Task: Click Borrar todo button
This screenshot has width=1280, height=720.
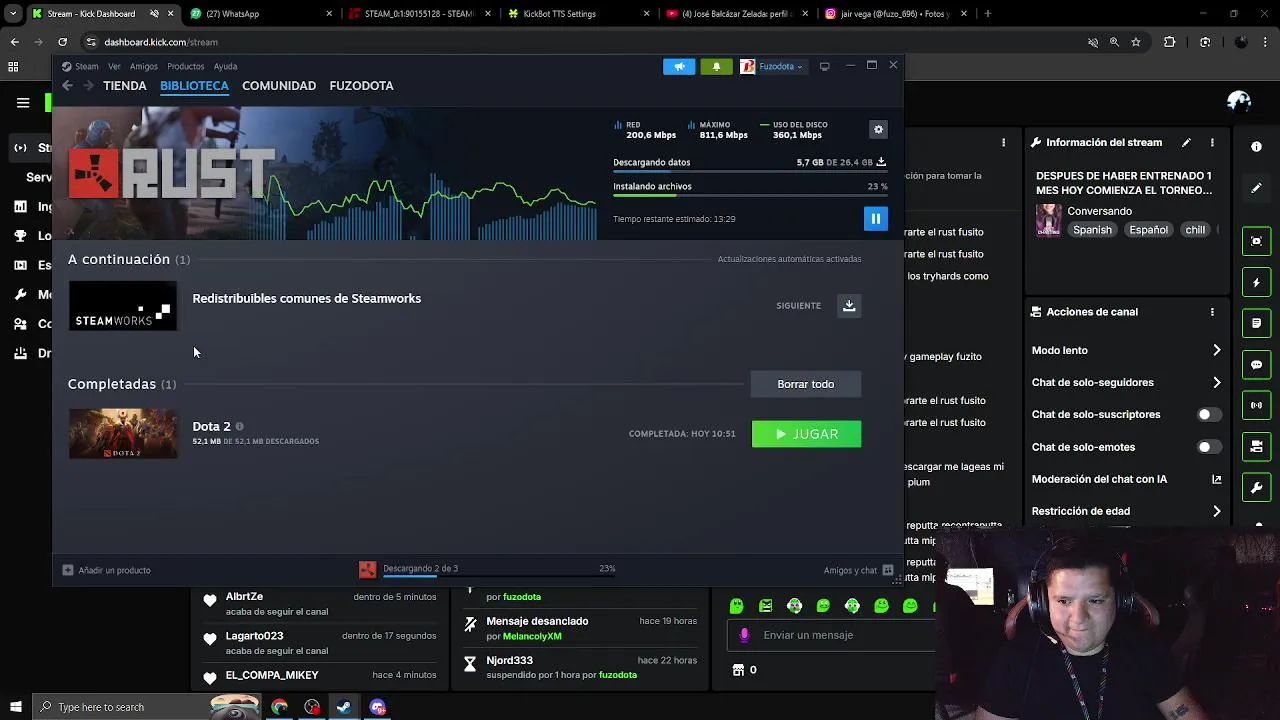Action: coord(806,384)
